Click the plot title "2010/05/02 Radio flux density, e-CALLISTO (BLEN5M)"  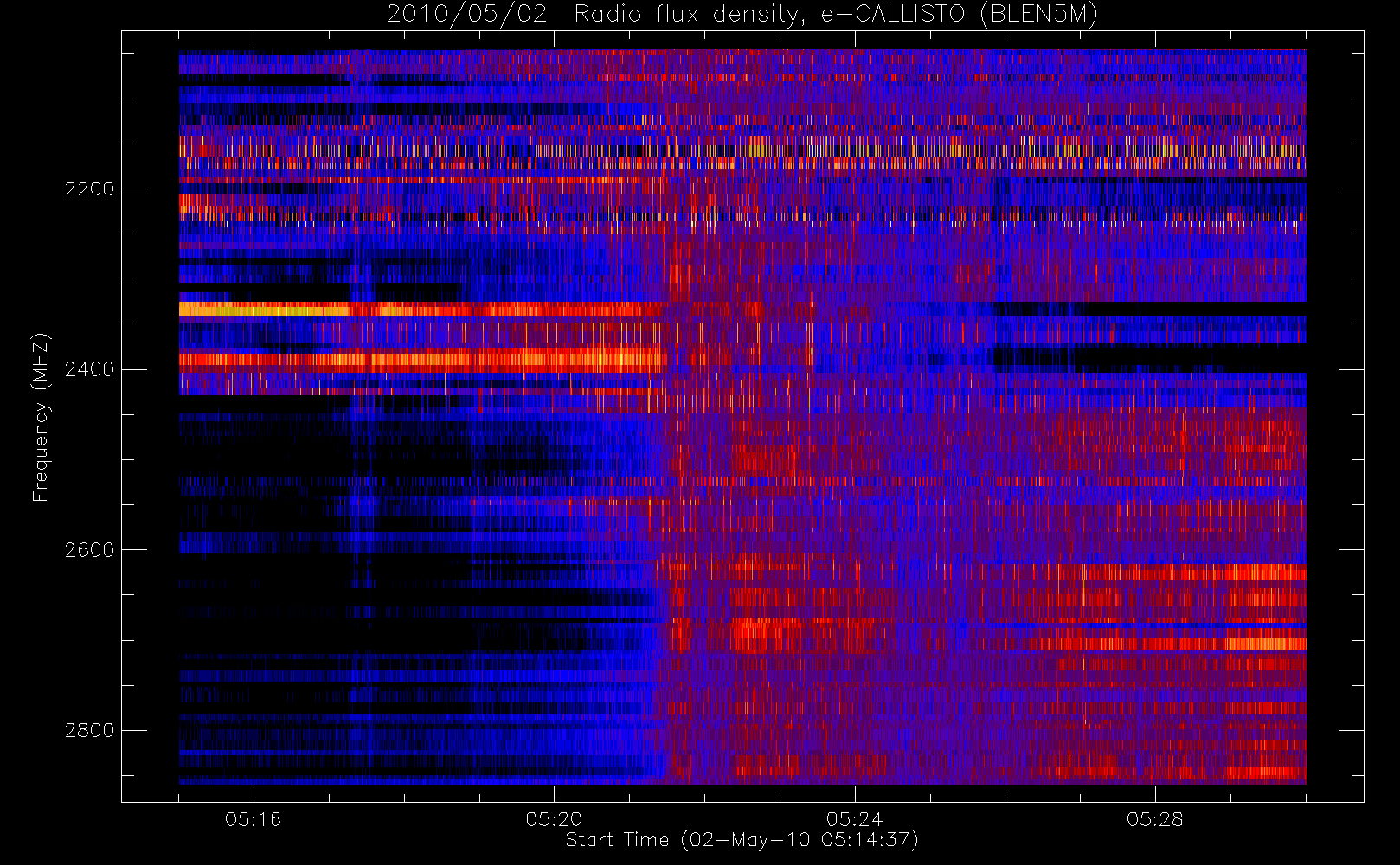pyautogui.click(x=742, y=15)
